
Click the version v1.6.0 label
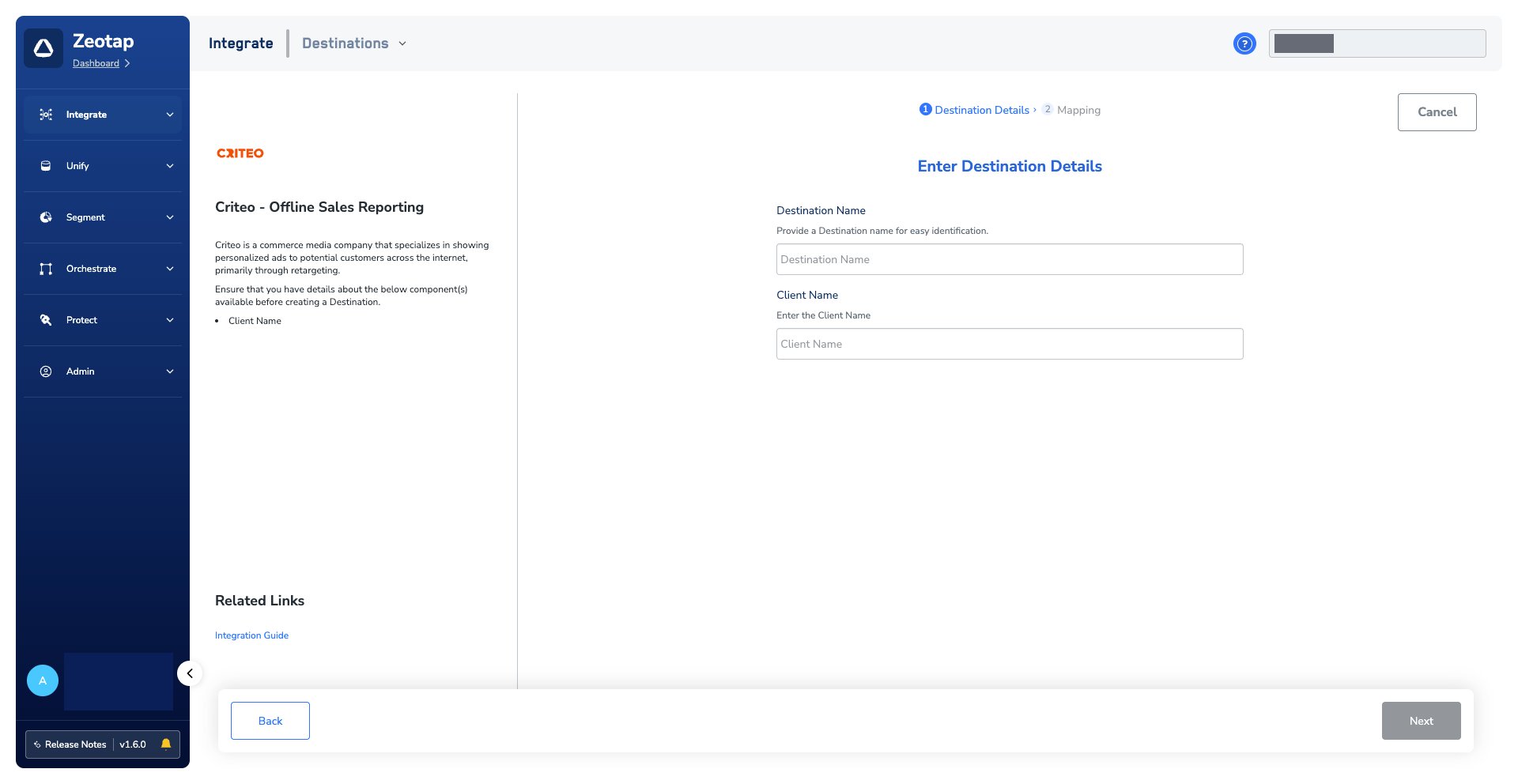point(133,744)
